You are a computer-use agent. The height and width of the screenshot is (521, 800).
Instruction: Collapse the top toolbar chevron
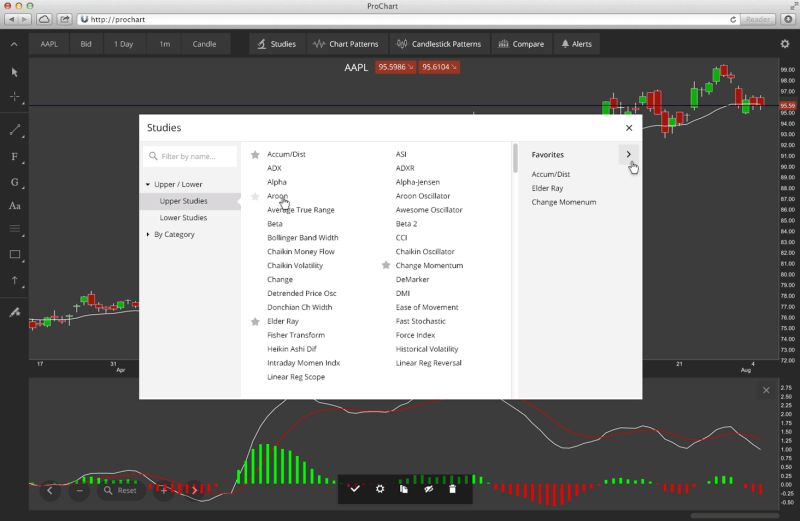[x=14, y=44]
